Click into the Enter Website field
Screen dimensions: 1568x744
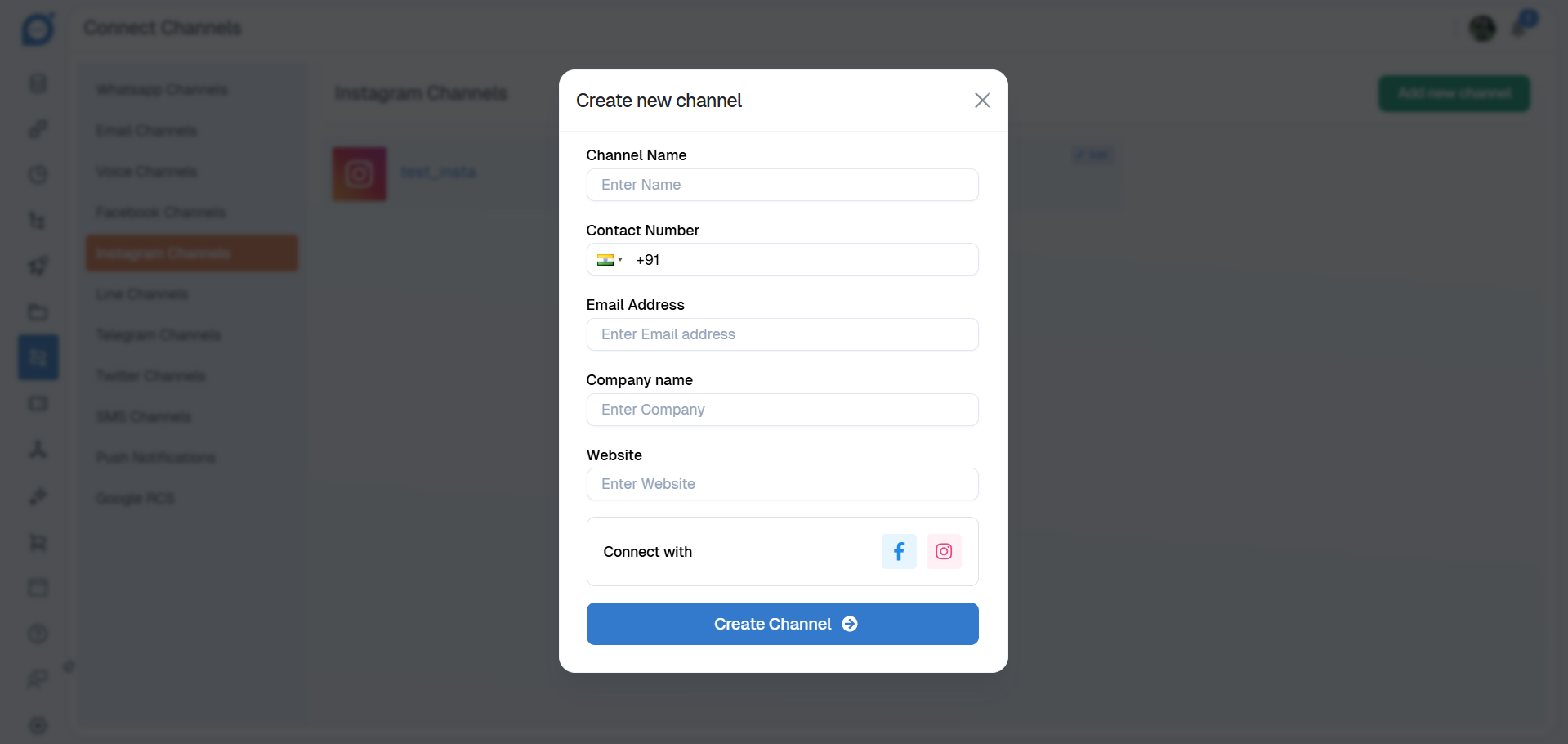[782, 484]
